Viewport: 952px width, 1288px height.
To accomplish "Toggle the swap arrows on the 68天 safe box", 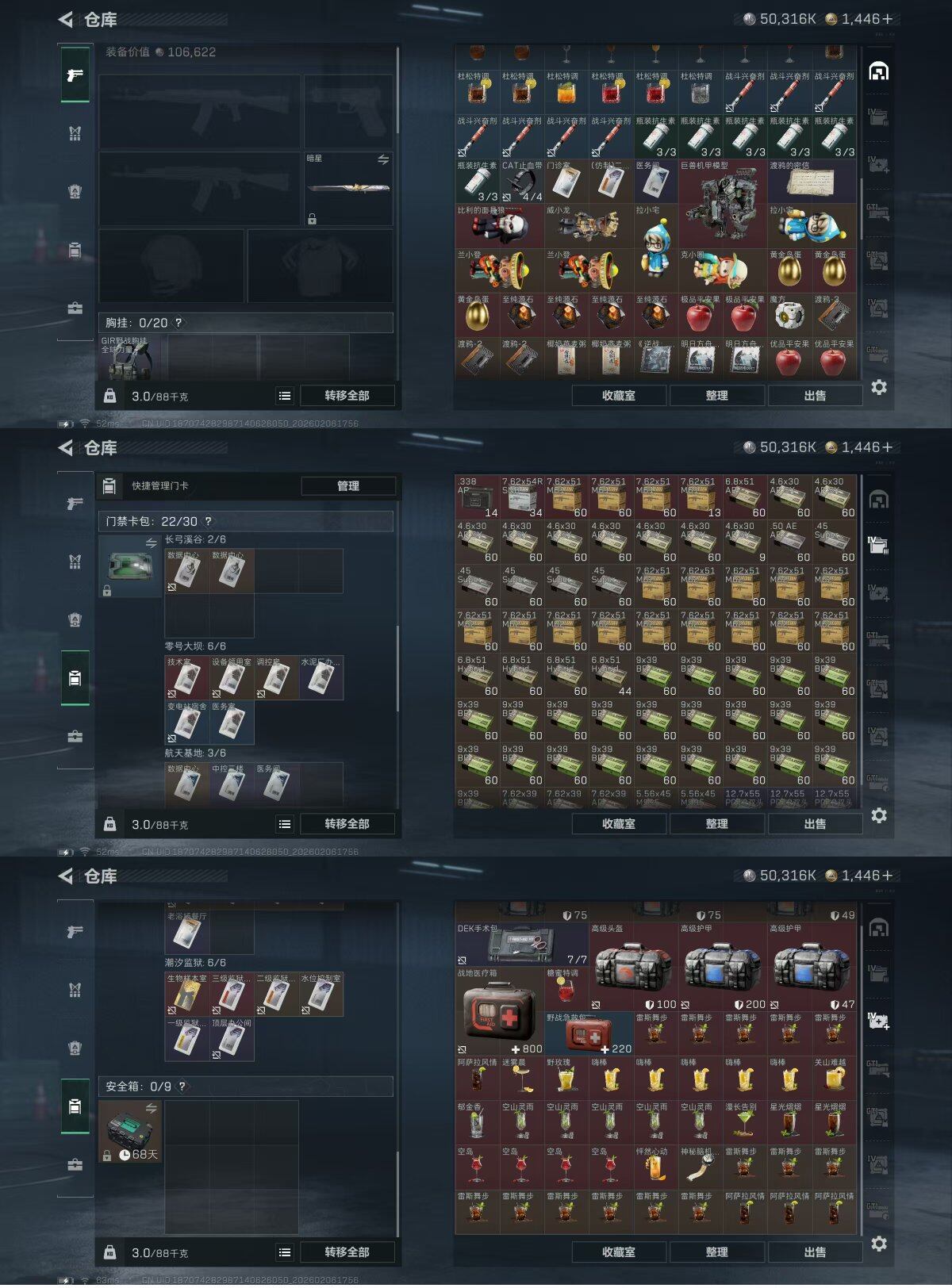I will tap(151, 1108).
